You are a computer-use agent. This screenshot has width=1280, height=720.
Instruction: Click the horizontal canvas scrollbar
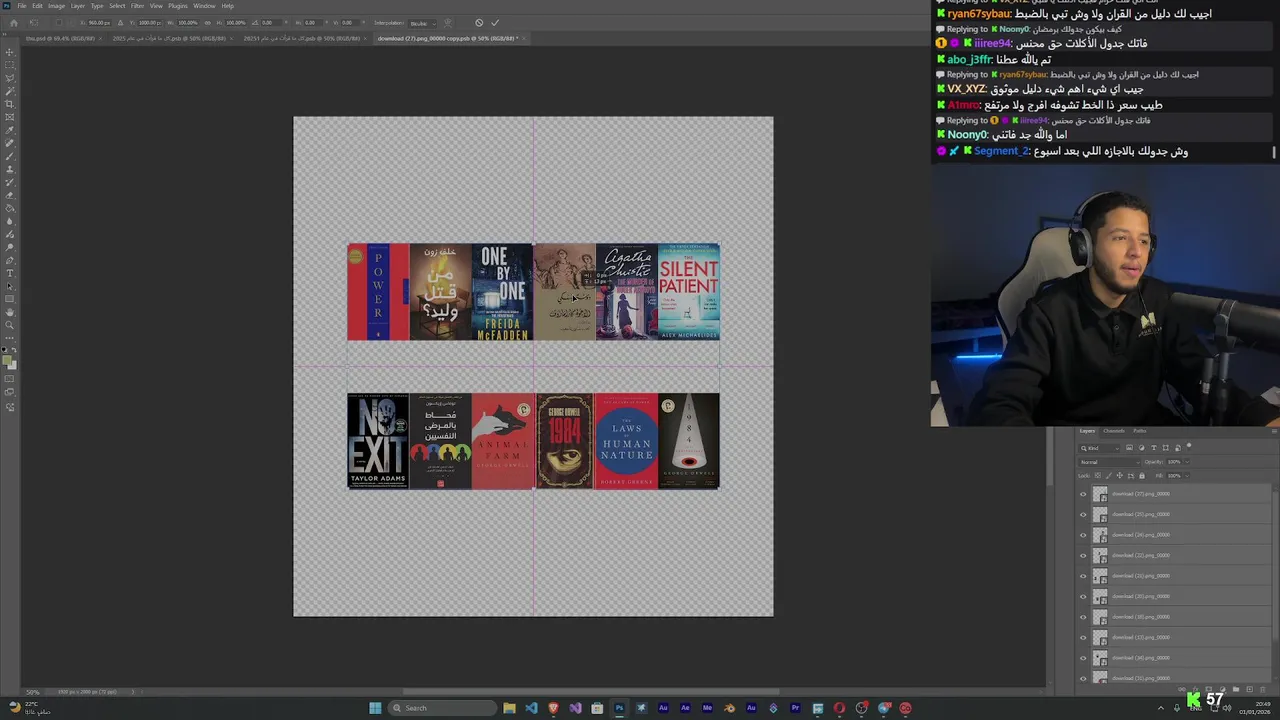tap(590, 691)
